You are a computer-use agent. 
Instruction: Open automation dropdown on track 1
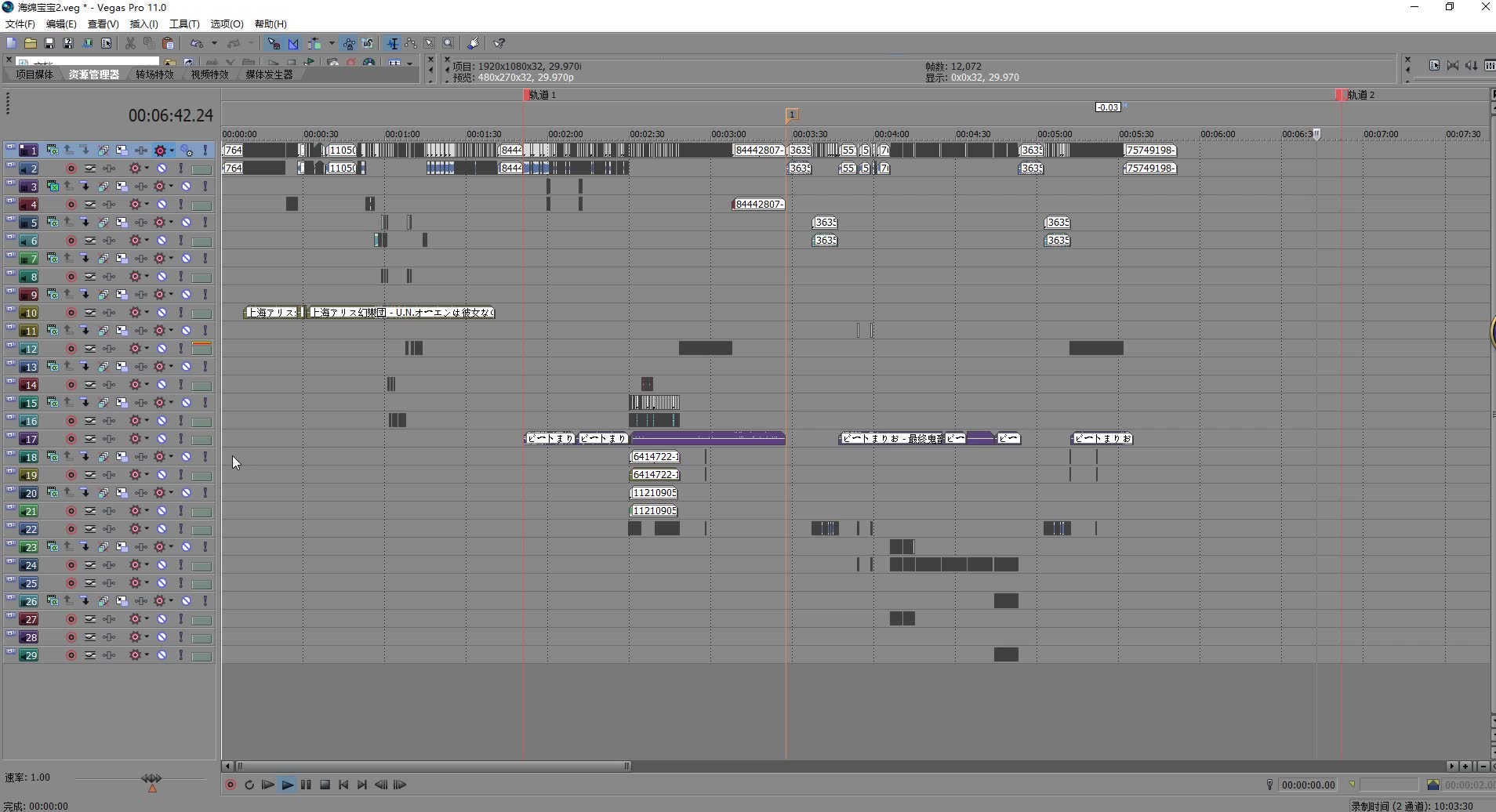click(x=172, y=150)
